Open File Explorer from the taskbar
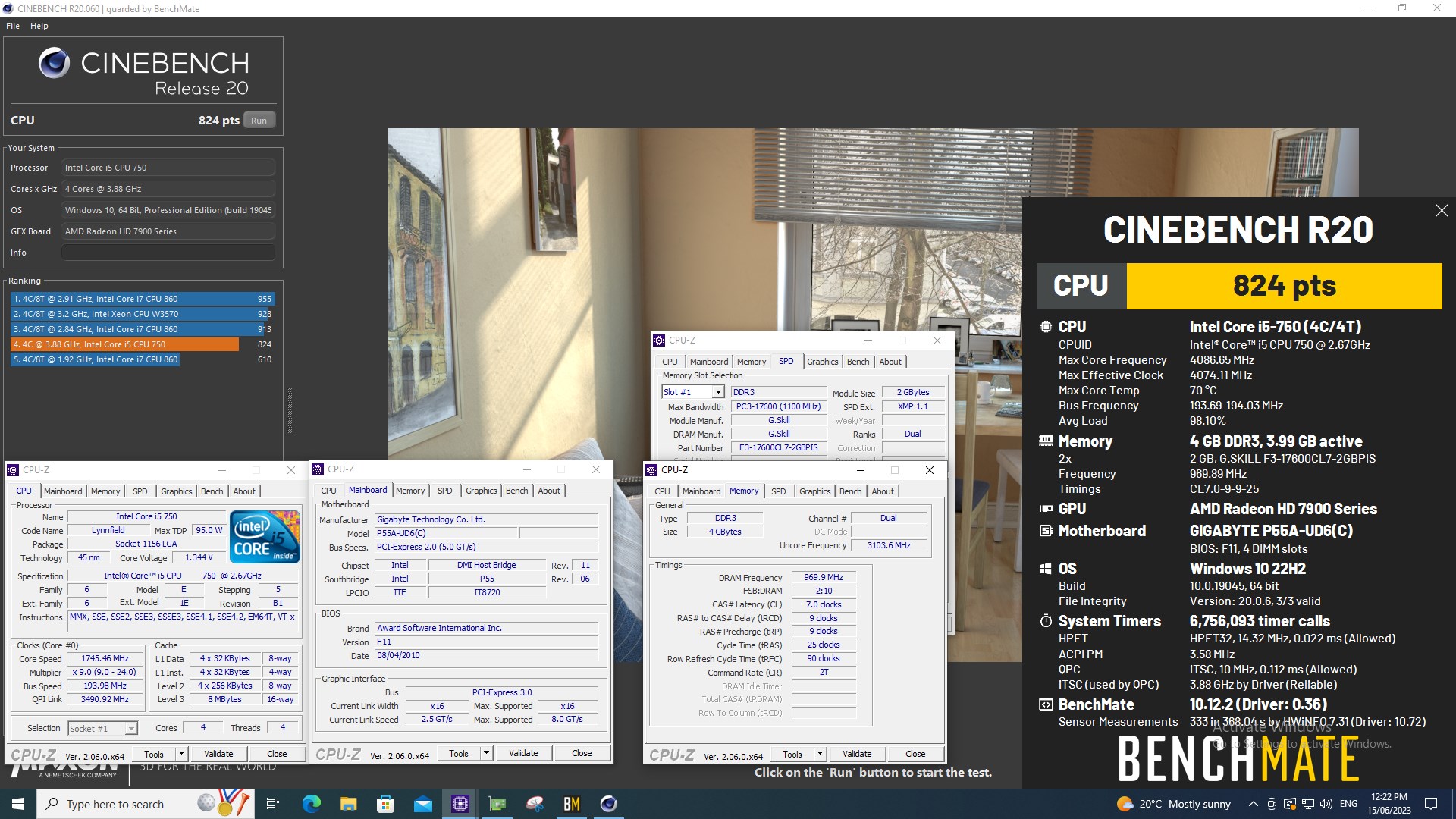This screenshot has height=819, width=1456. point(348,804)
